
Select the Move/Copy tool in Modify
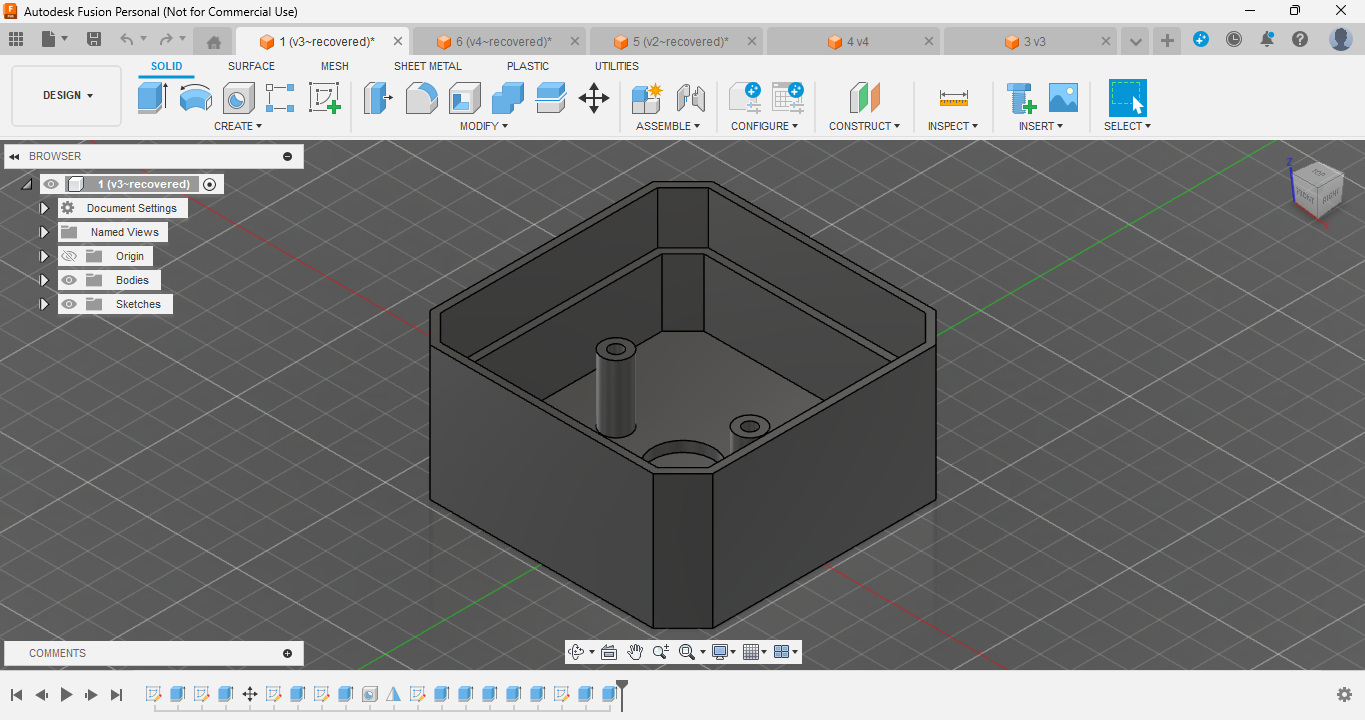click(594, 98)
